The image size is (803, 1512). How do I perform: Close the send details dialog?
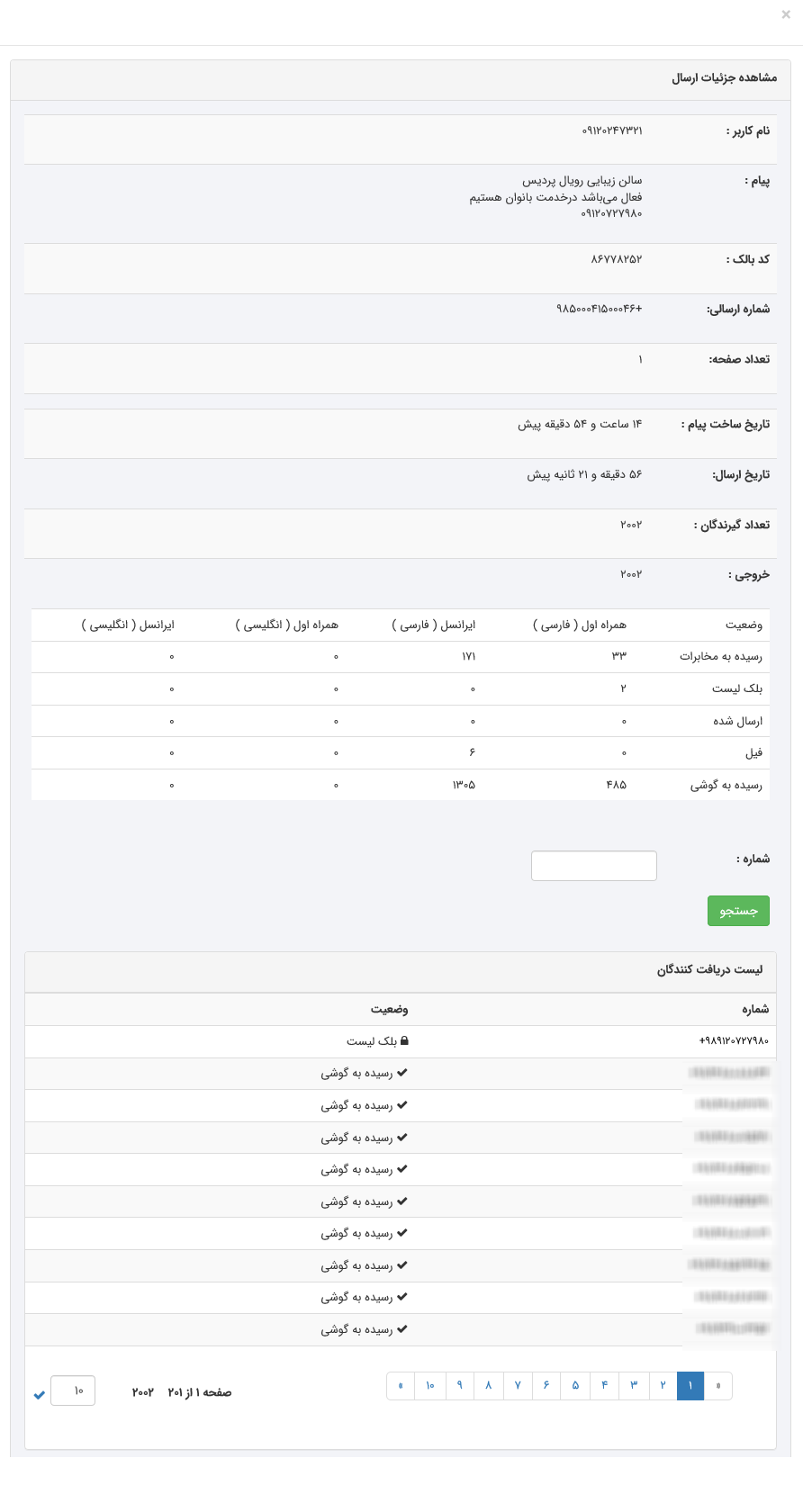click(x=786, y=14)
